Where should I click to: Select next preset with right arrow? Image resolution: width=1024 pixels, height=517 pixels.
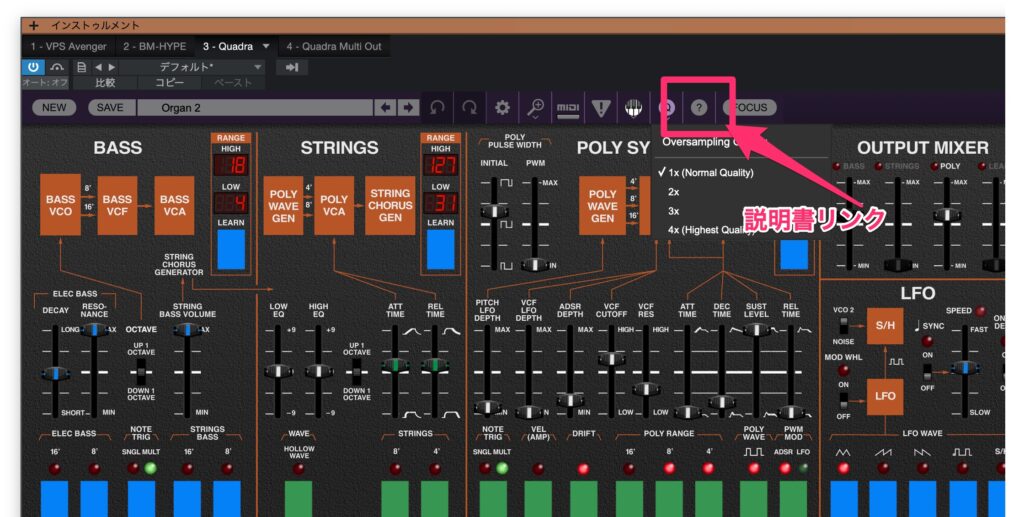(407, 107)
